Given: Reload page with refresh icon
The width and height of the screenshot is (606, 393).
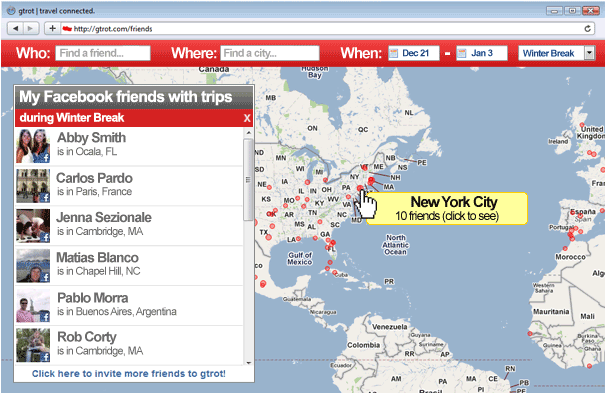Looking at the screenshot, I should tap(587, 29).
